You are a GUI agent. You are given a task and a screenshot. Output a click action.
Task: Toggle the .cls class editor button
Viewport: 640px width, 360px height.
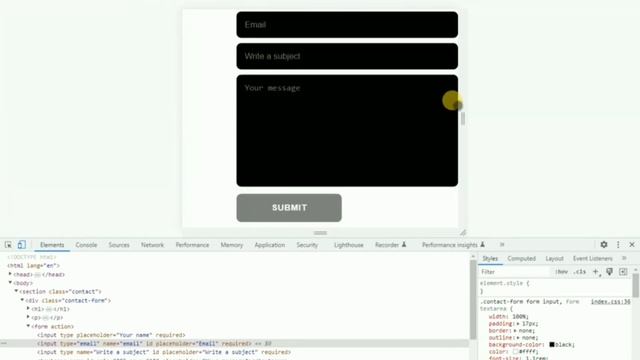pos(580,272)
